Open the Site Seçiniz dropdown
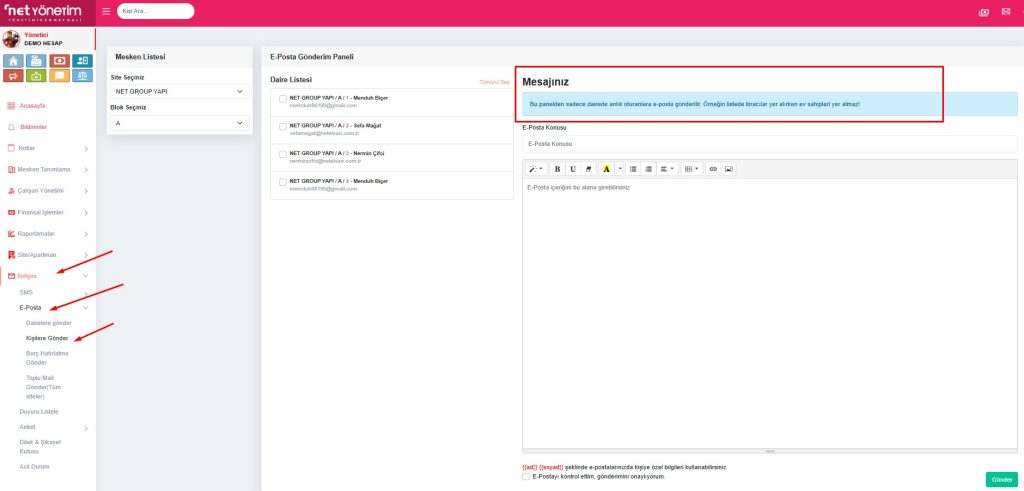Image resolution: width=1024 pixels, height=491 pixels. [x=178, y=91]
